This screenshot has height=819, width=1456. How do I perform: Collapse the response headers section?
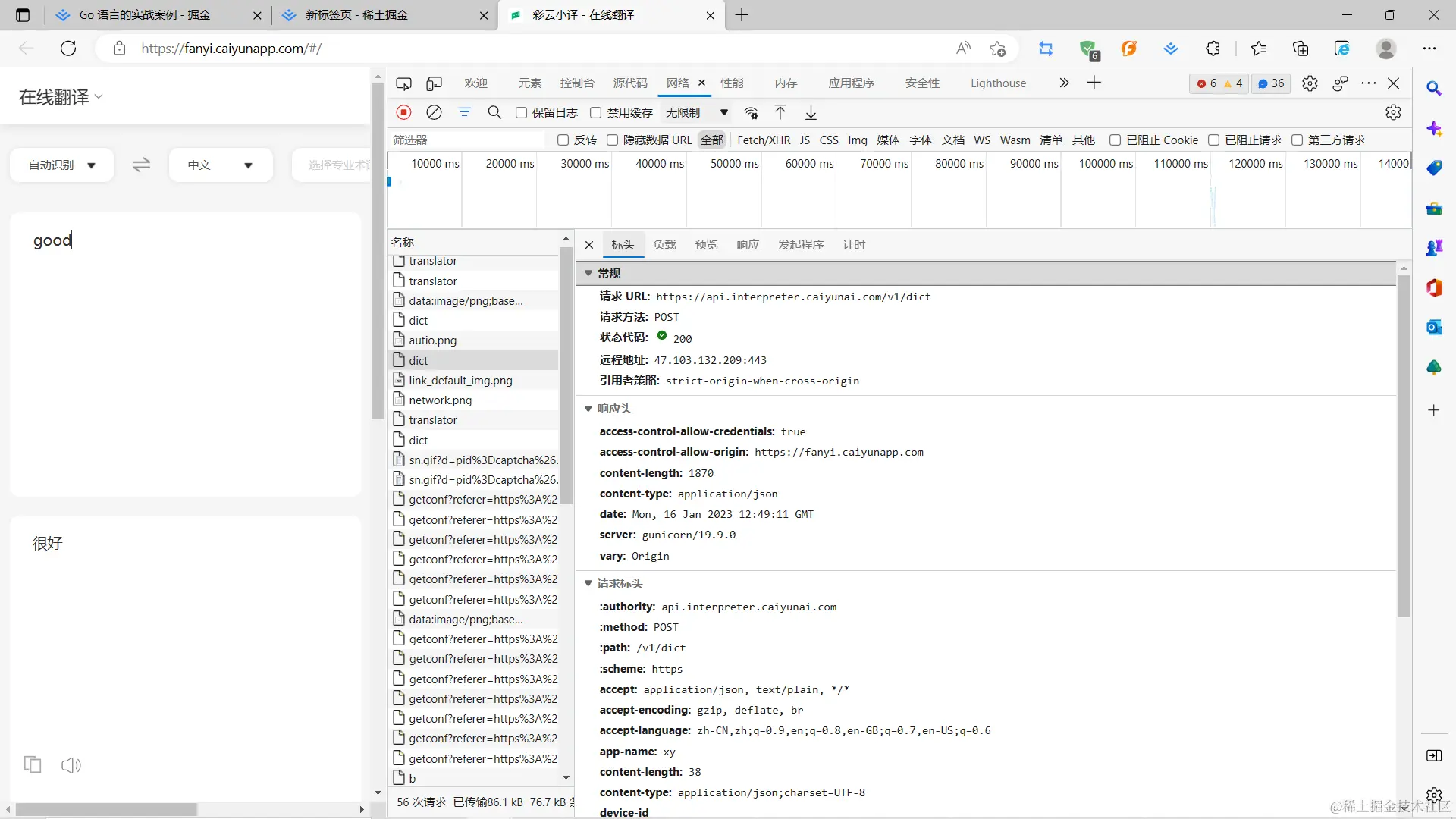(x=588, y=409)
